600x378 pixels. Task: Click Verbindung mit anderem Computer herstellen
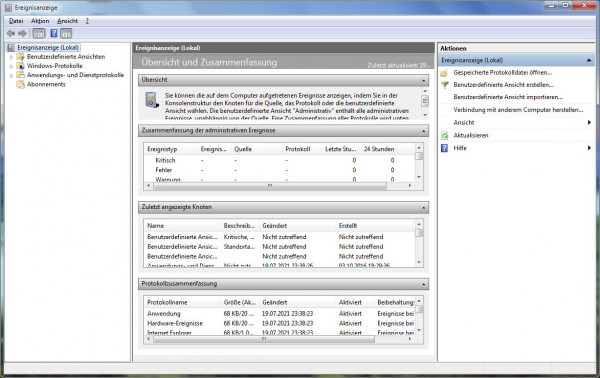click(518, 109)
